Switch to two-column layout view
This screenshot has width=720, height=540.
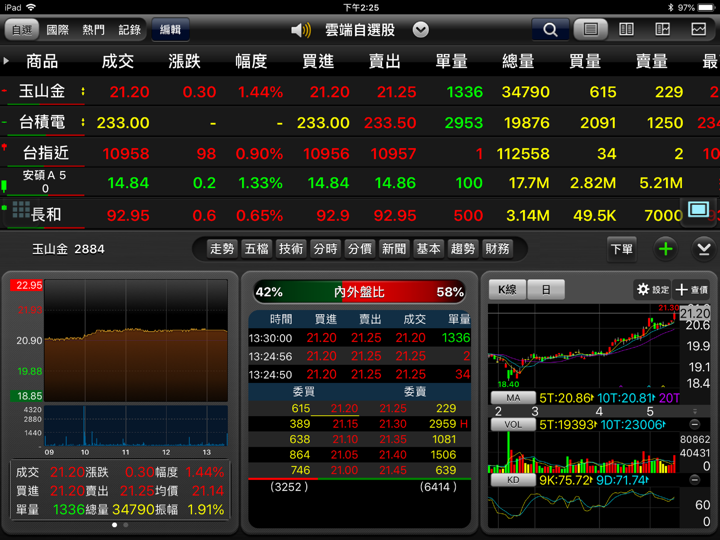coord(627,30)
